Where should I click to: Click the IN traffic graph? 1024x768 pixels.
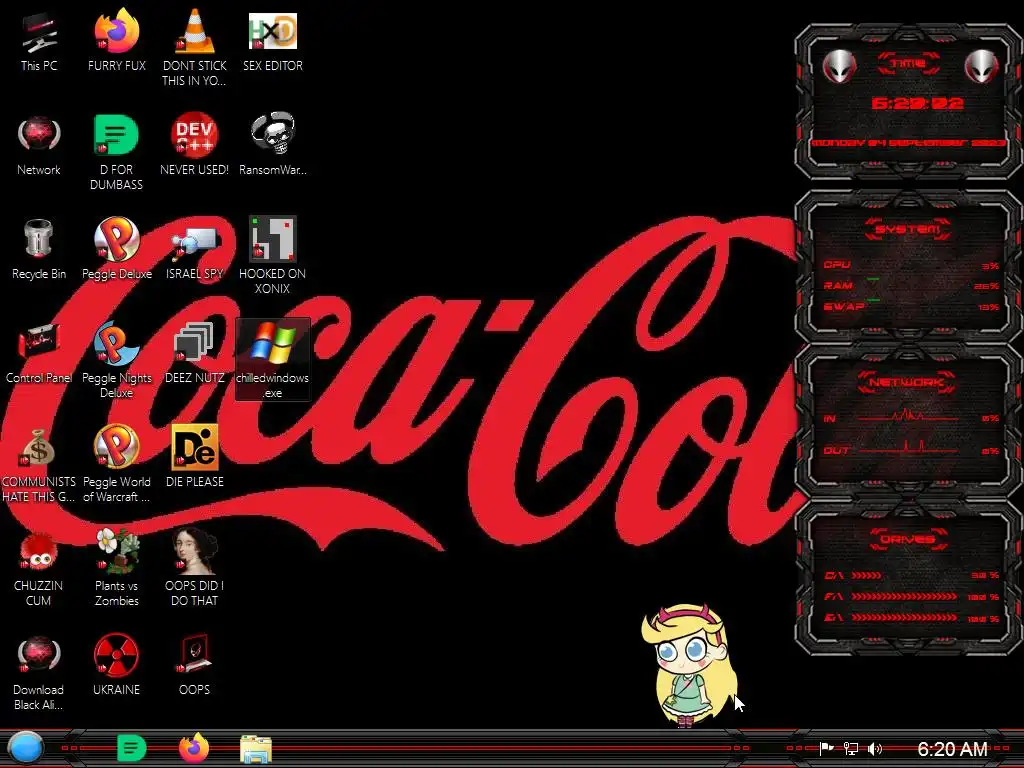[908, 417]
